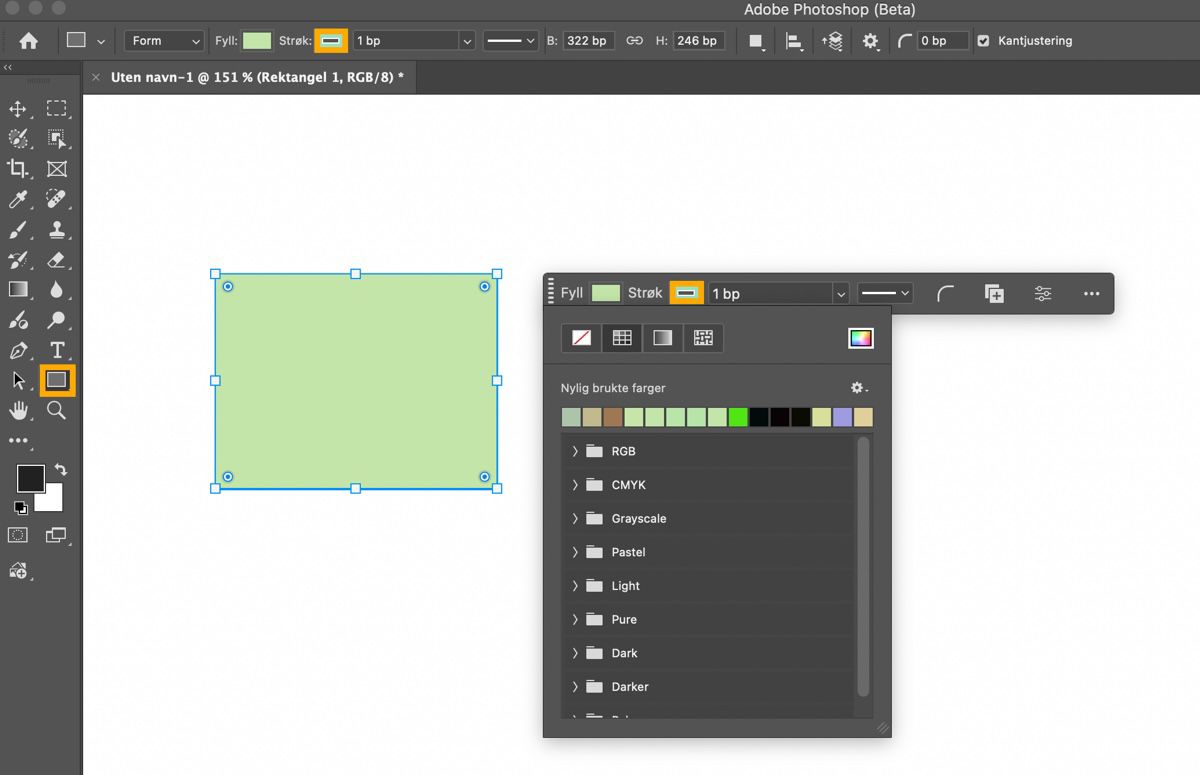This screenshot has height=775, width=1200.
Task: Open the Form tool mode dropdown
Action: point(165,41)
